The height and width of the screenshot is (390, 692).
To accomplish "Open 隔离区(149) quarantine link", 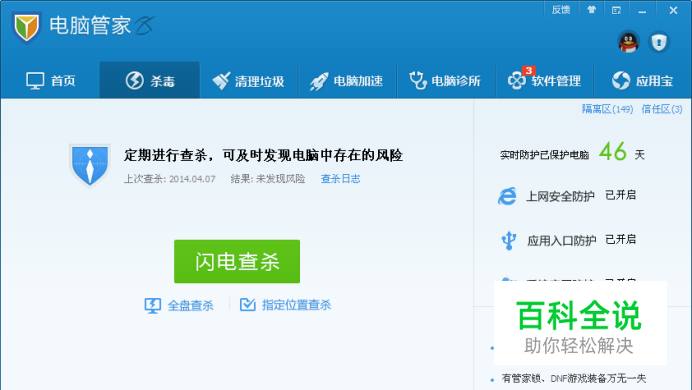I will click(607, 109).
